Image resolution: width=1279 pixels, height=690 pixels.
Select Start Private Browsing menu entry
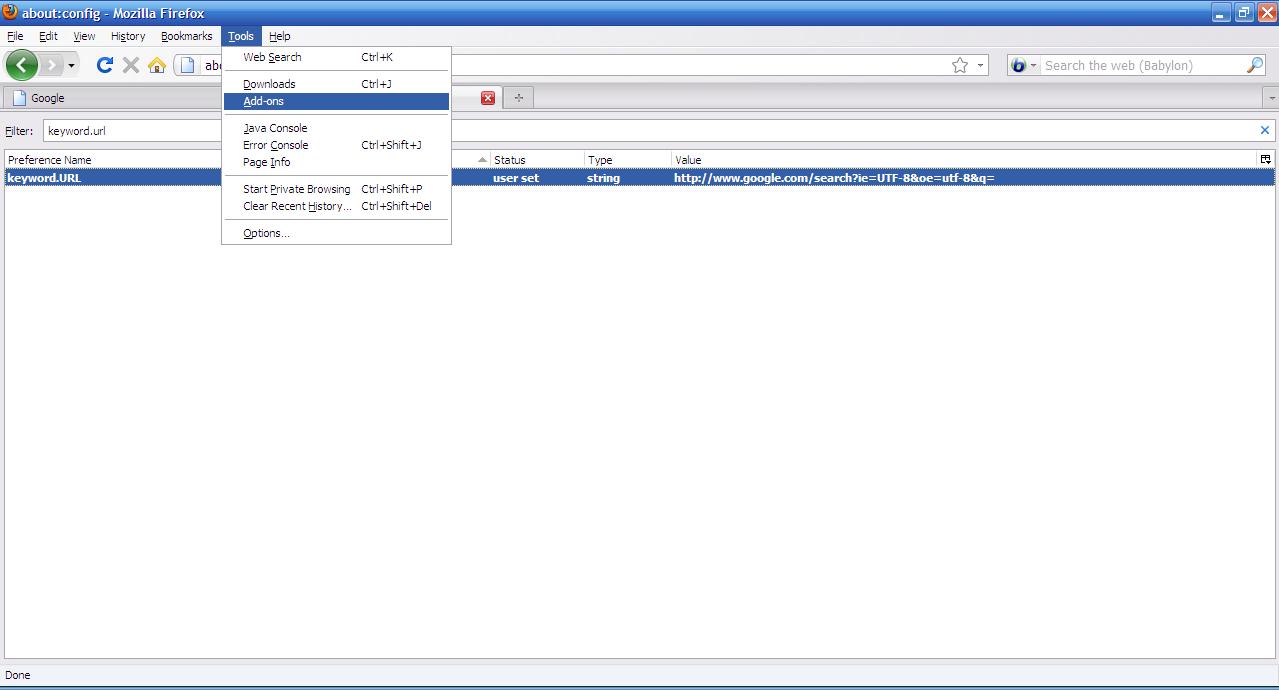point(296,189)
